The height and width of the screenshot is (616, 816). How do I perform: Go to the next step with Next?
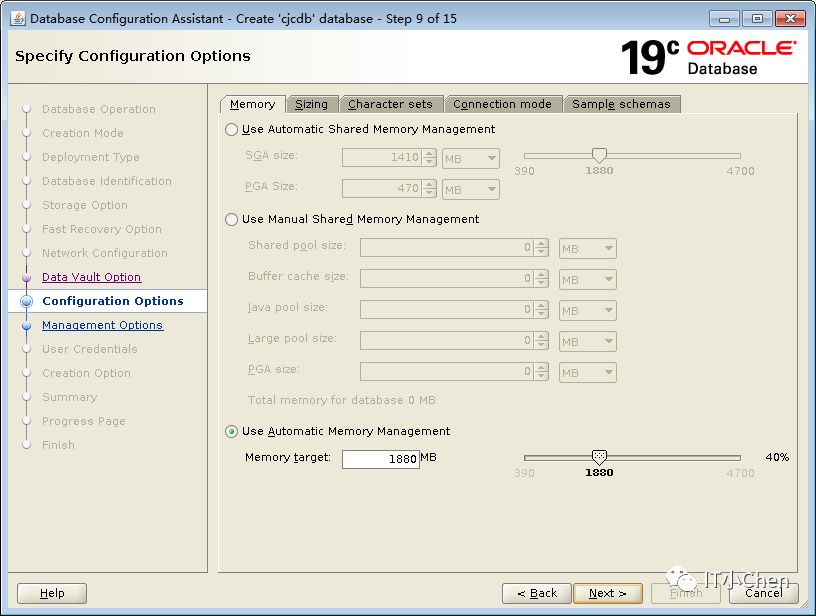pyautogui.click(x=608, y=593)
